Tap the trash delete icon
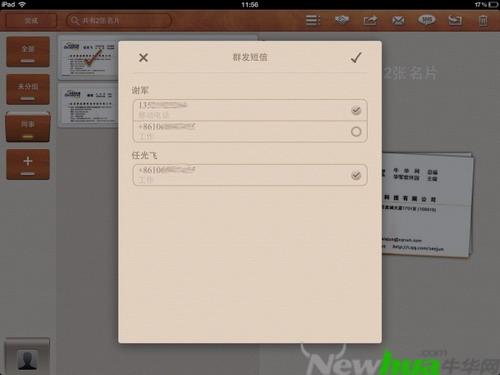The image size is (500, 375). coord(483,20)
